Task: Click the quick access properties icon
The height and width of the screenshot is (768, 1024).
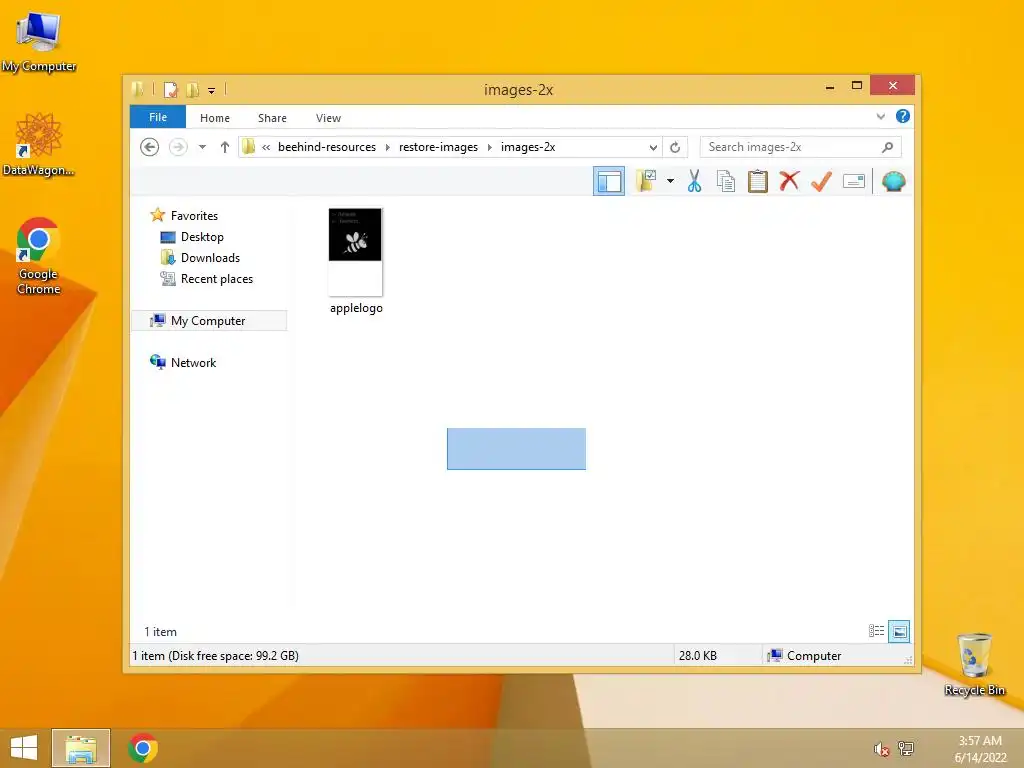Action: (x=170, y=89)
